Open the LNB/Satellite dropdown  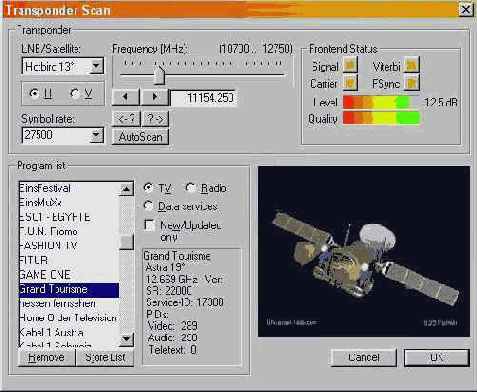(97, 66)
